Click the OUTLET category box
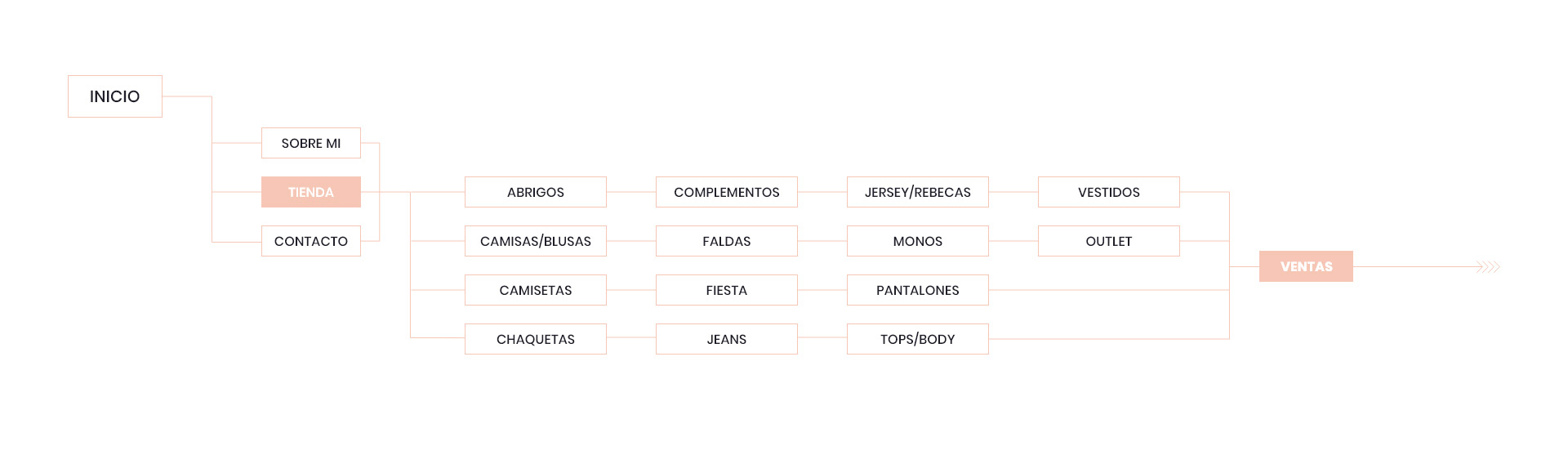The width and height of the screenshot is (1568, 455). [1109, 241]
